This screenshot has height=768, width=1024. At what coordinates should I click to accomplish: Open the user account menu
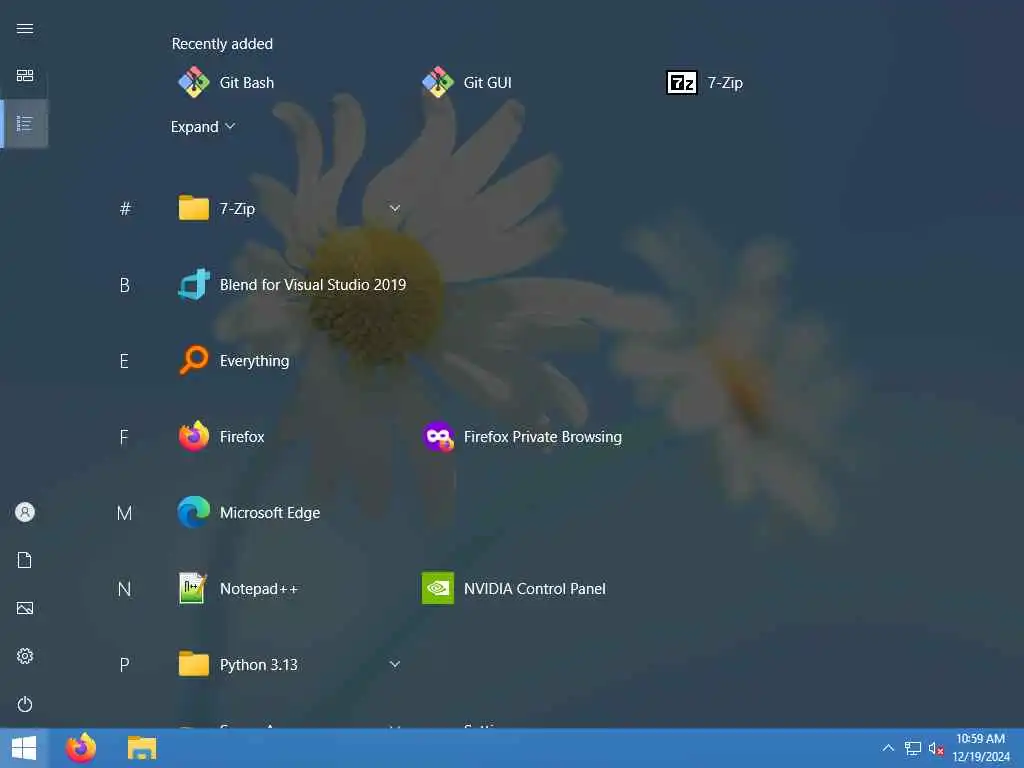click(25, 512)
